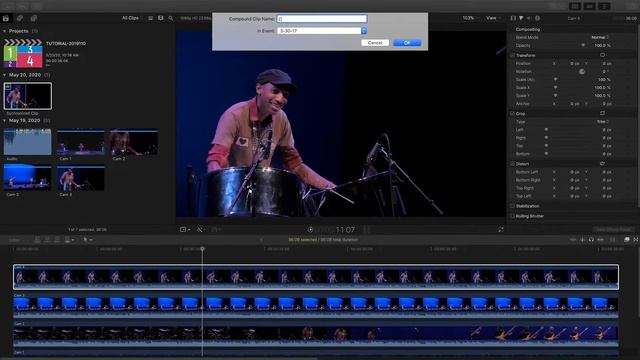Click the Scale X value 100.0 %
Screen dimensions: 640x360
click(x=602, y=88)
